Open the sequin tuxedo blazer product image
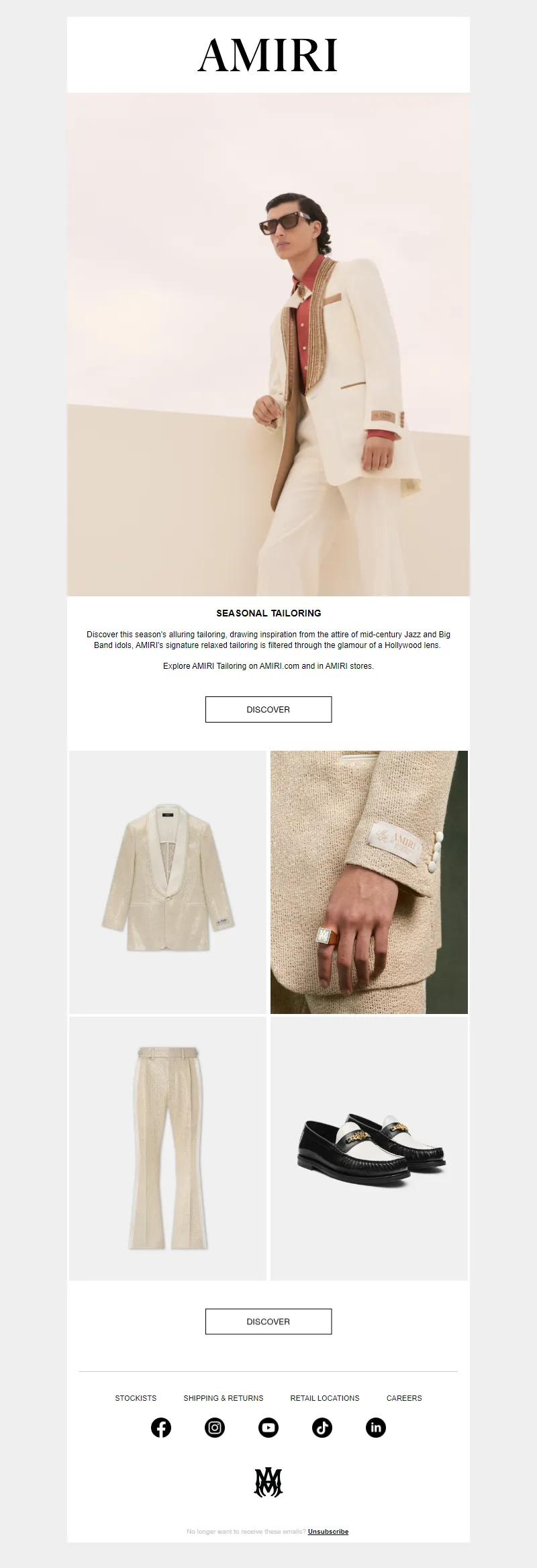Screen dimensions: 537x1568 pos(168,882)
